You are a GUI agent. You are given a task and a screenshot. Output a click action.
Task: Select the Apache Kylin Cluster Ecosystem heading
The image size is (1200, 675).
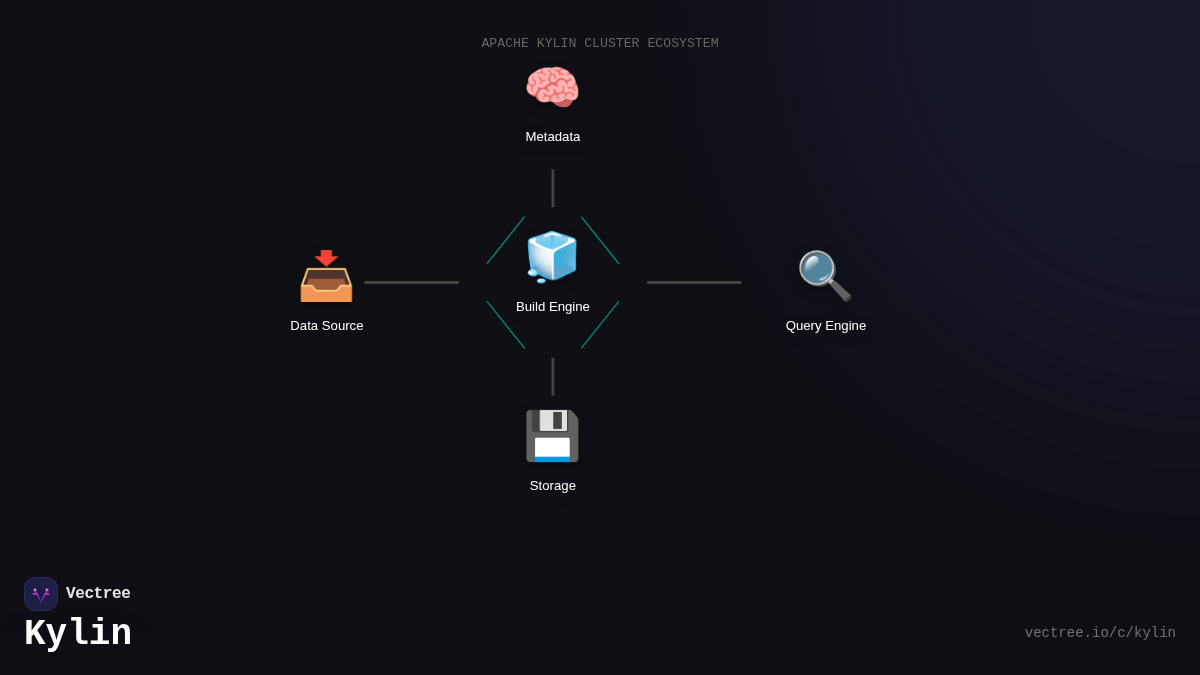pos(599,44)
